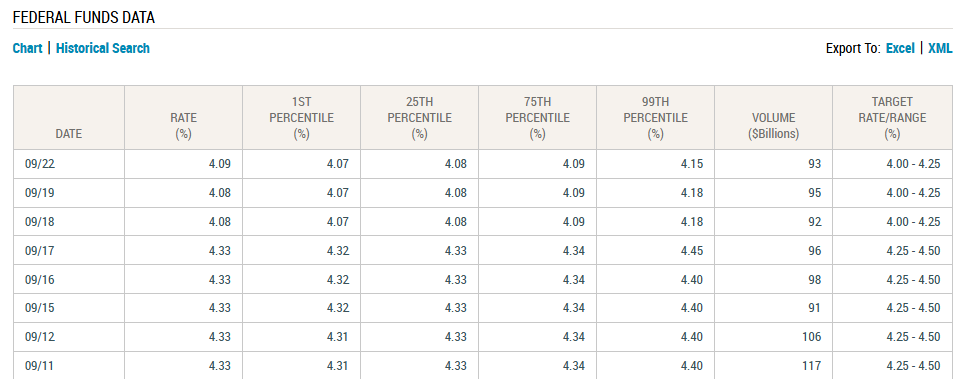
Task: Select the 09/16 date cell
Action: click(69, 279)
